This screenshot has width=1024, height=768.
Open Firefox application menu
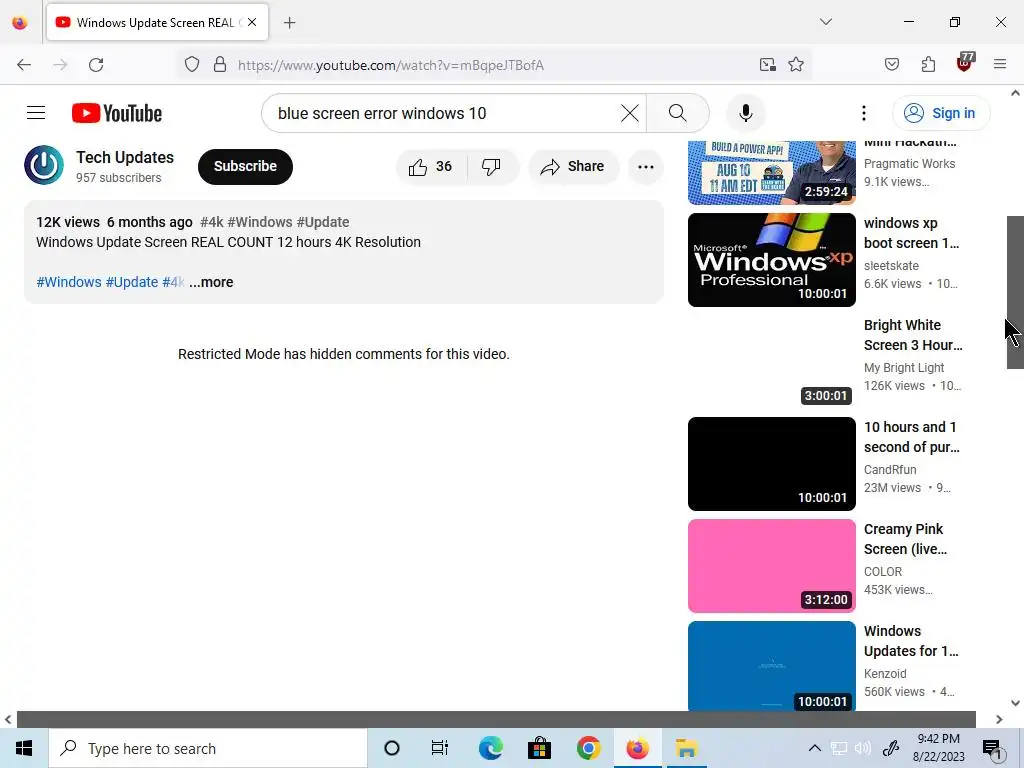[x=999, y=64]
